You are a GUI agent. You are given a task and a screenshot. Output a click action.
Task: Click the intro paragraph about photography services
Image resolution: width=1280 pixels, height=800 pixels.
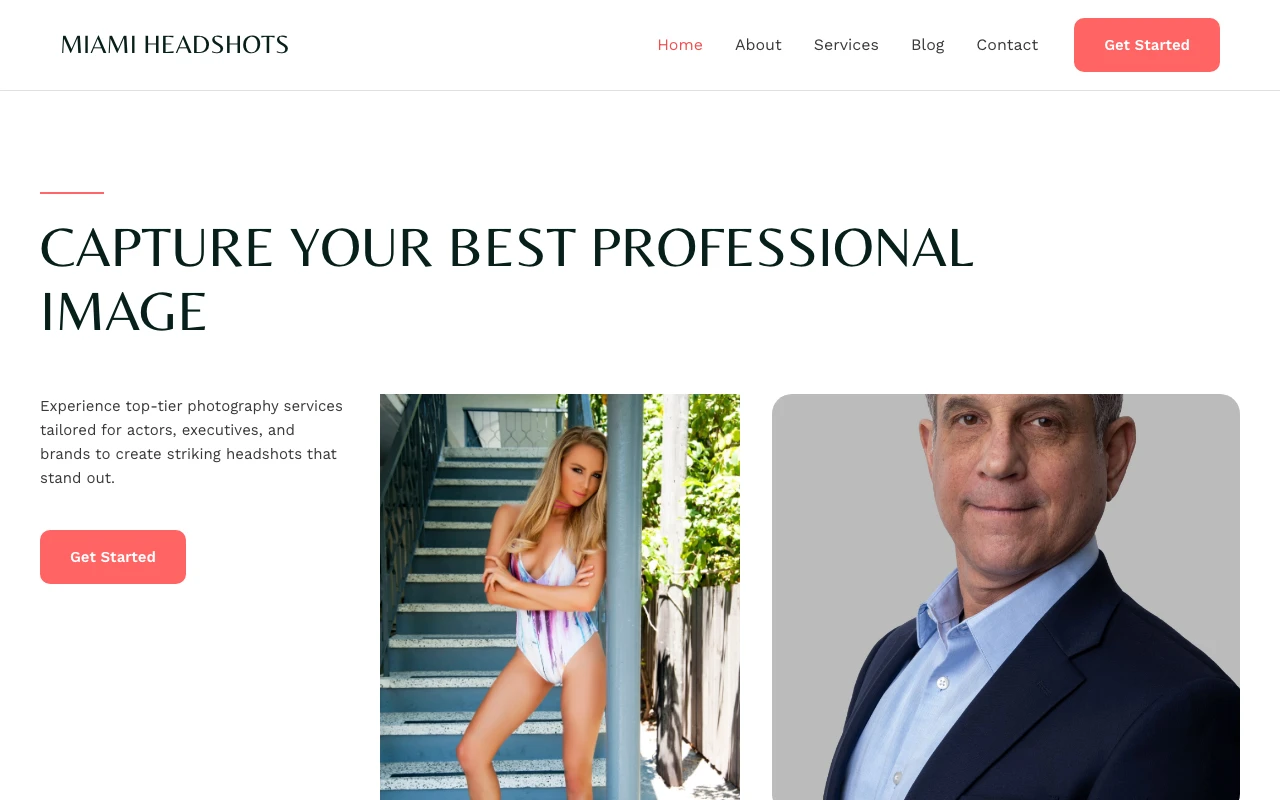(x=192, y=442)
